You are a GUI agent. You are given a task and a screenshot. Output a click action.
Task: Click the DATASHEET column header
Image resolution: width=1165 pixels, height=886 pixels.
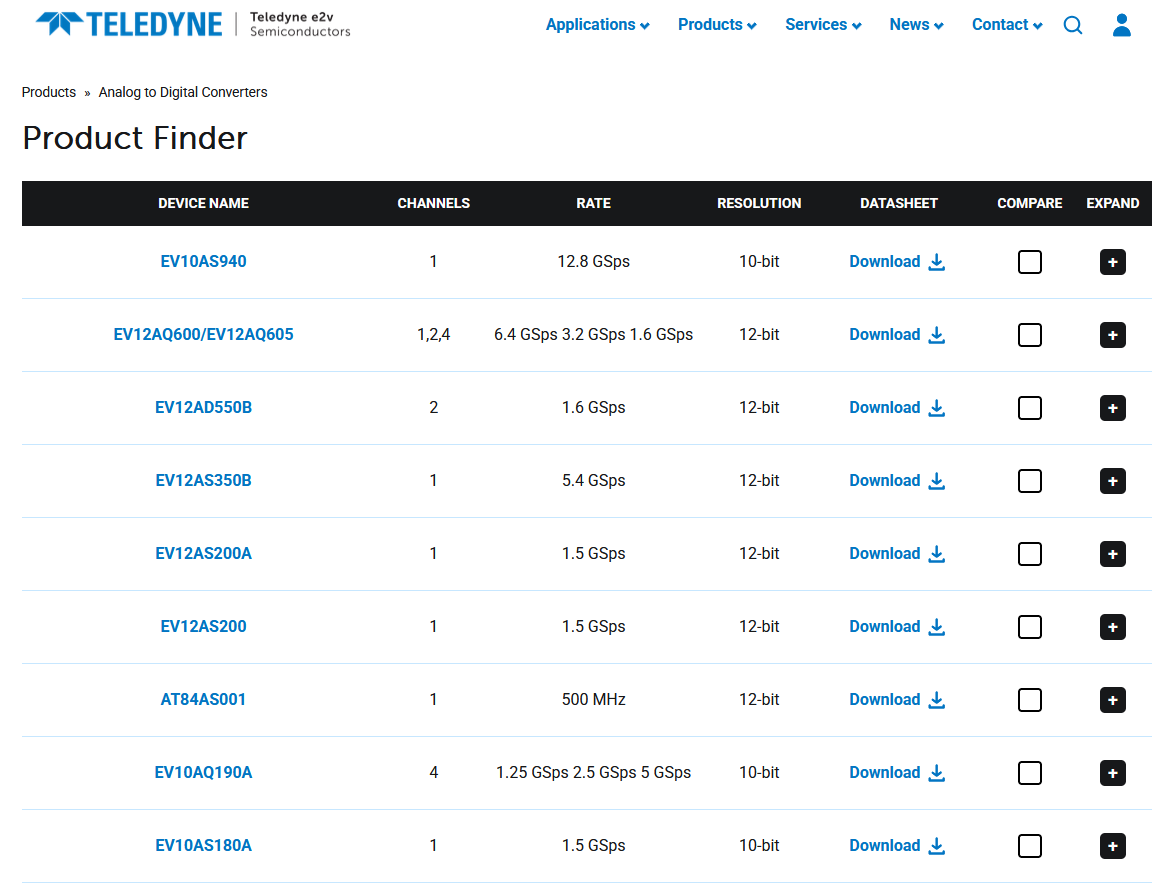[899, 203]
